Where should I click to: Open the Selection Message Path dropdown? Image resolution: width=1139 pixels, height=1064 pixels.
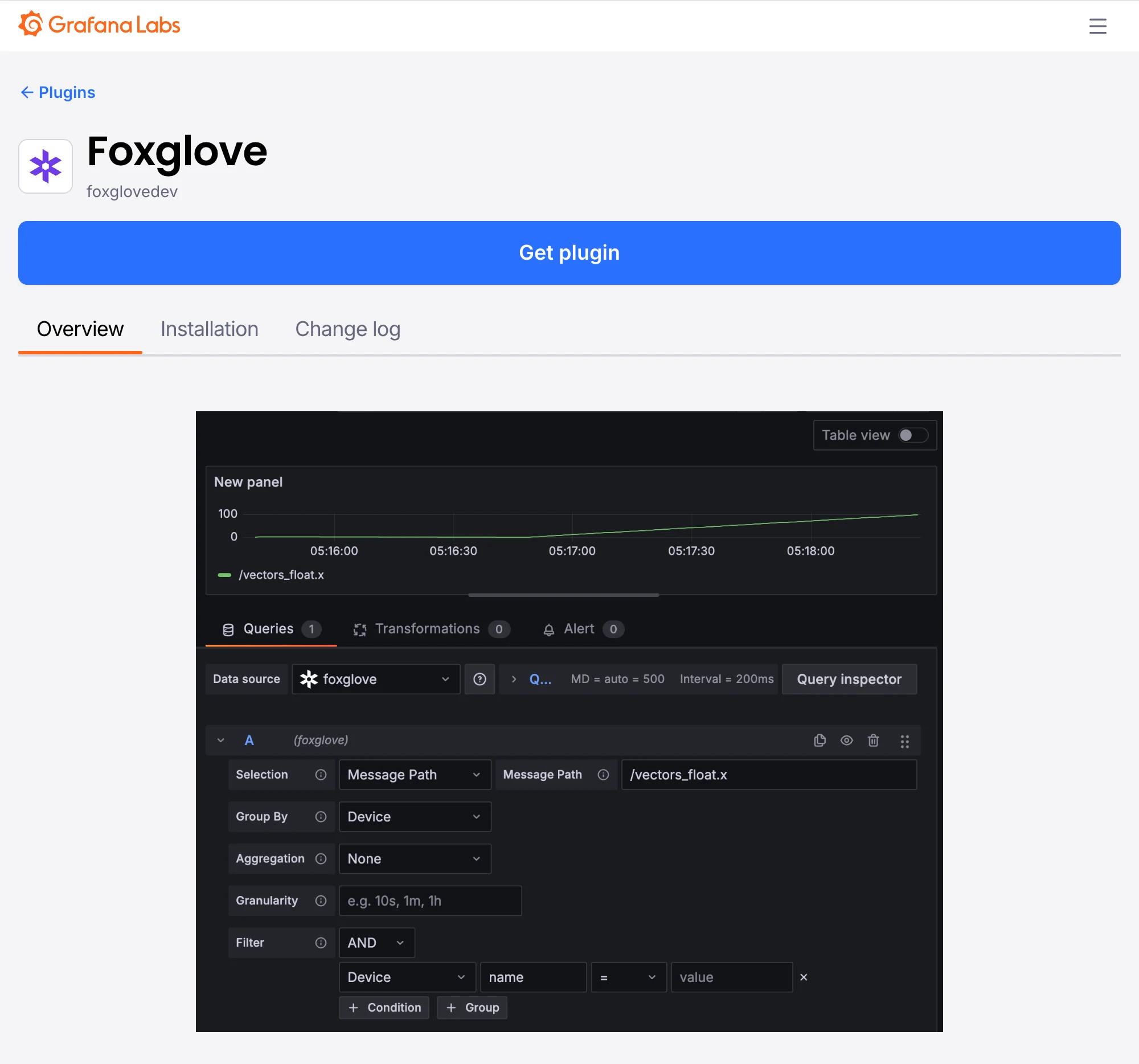click(415, 775)
